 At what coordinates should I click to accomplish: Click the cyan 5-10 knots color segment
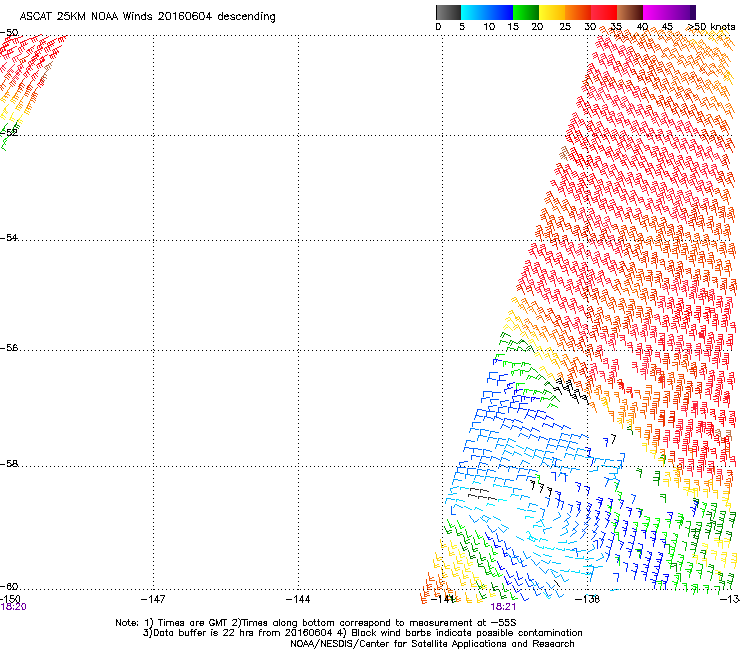pos(474,12)
